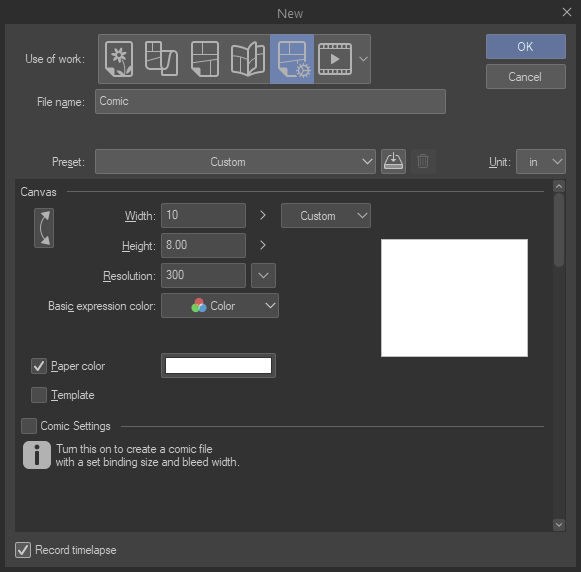
Task: Enable the Template checkbox
Action: (x=39, y=395)
